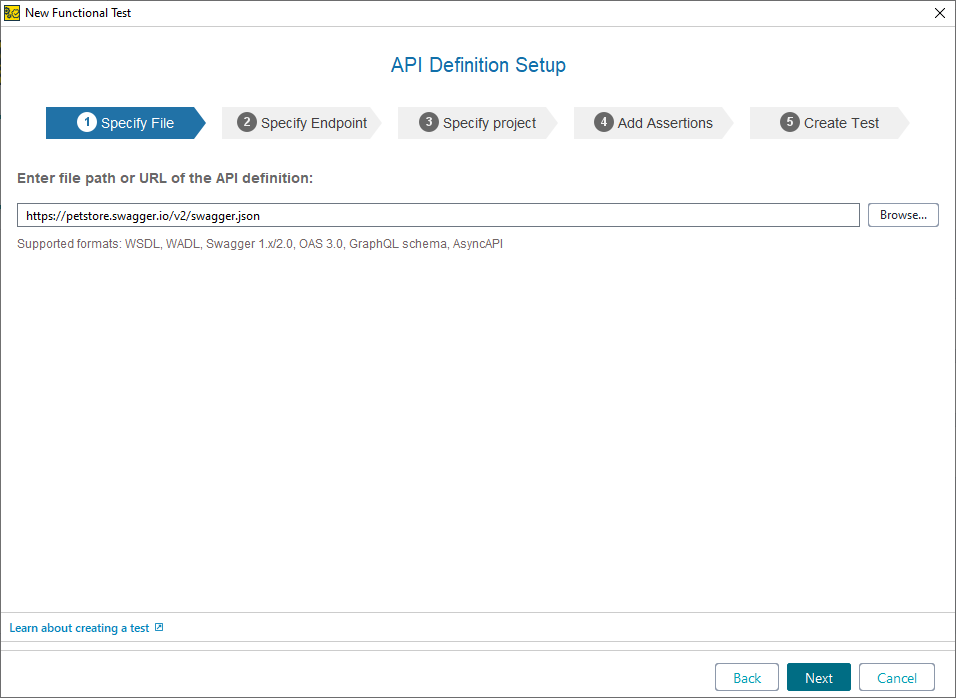The width and height of the screenshot is (956, 698).
Task: Click the circled 3 on Specify project step
Action: coord(428,122)
